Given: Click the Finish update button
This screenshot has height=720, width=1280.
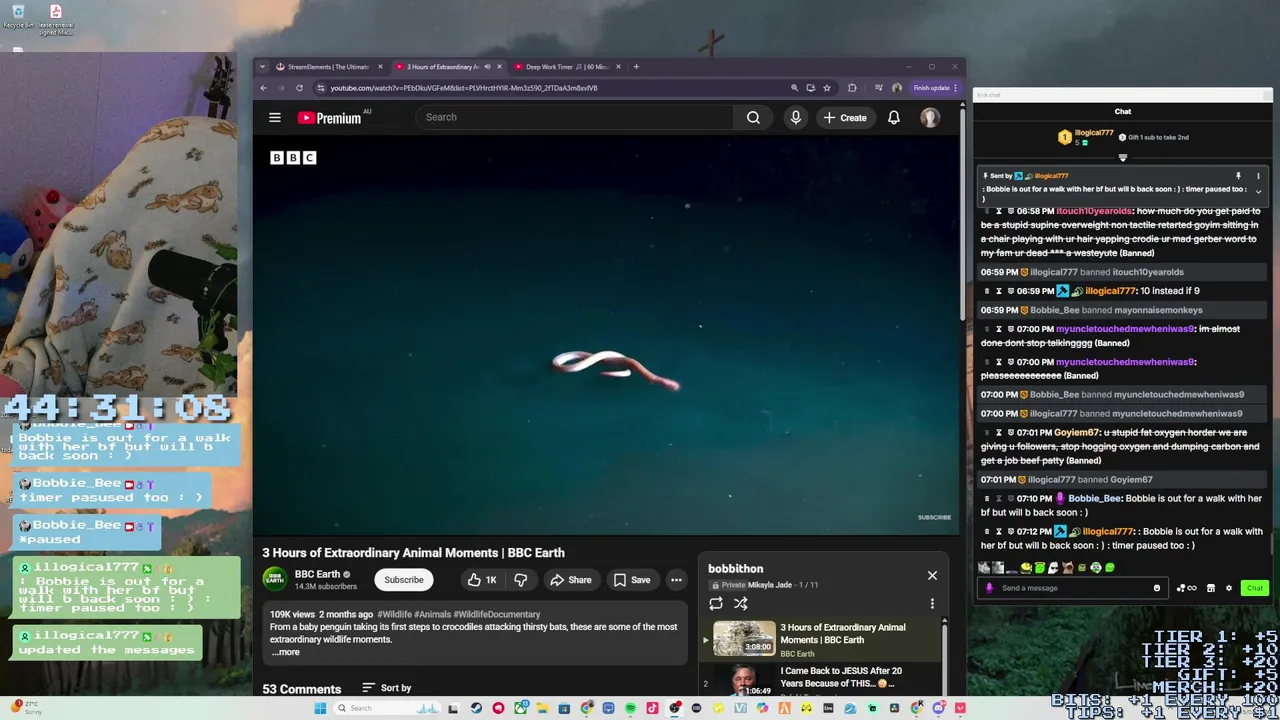Looking at the screenshot, I should pos(932,88).
